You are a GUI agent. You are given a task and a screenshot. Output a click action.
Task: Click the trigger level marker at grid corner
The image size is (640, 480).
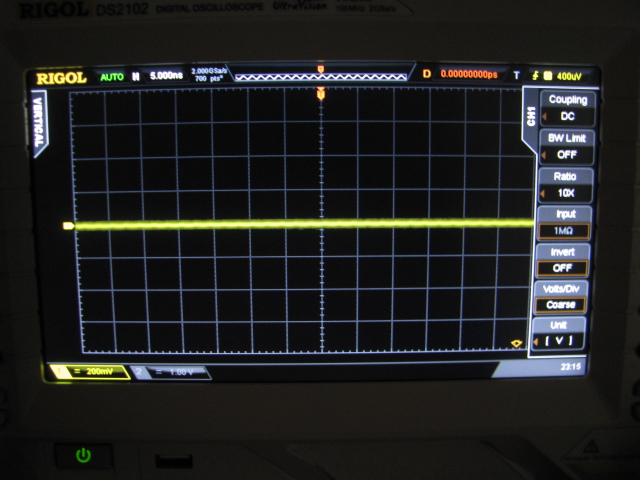(x=517, y=344)
